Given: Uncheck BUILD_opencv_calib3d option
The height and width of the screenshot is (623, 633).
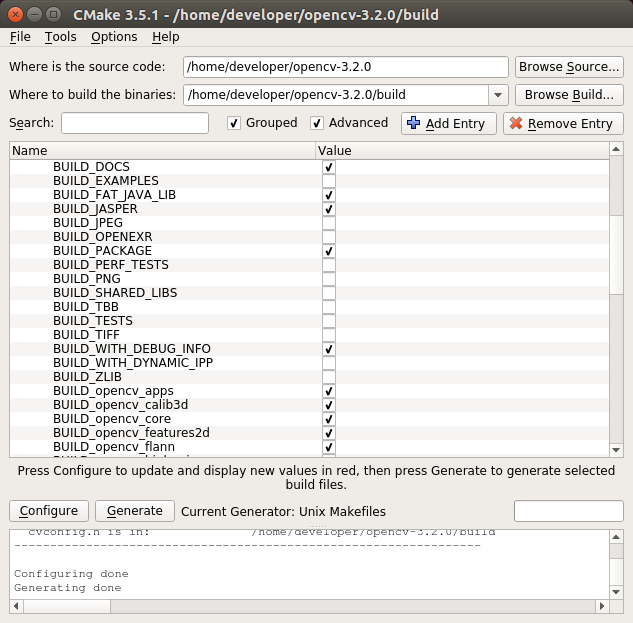Looking at the screenshot, I should (329, 405).
